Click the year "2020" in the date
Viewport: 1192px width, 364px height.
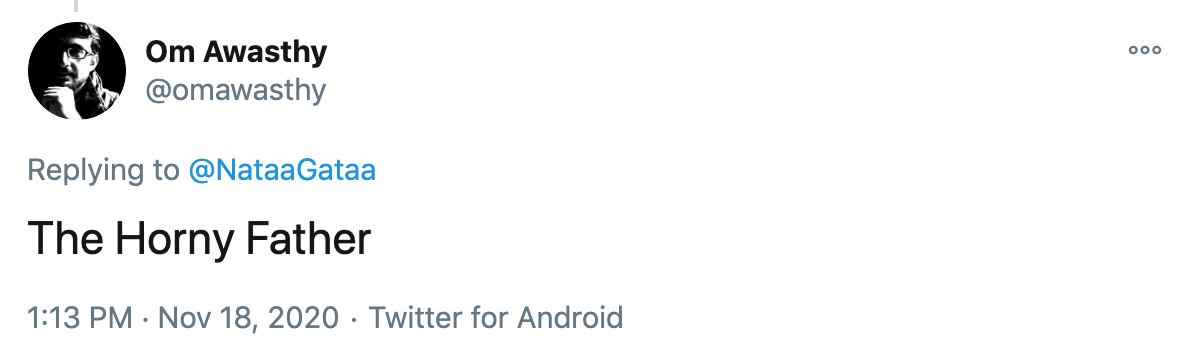301,317
